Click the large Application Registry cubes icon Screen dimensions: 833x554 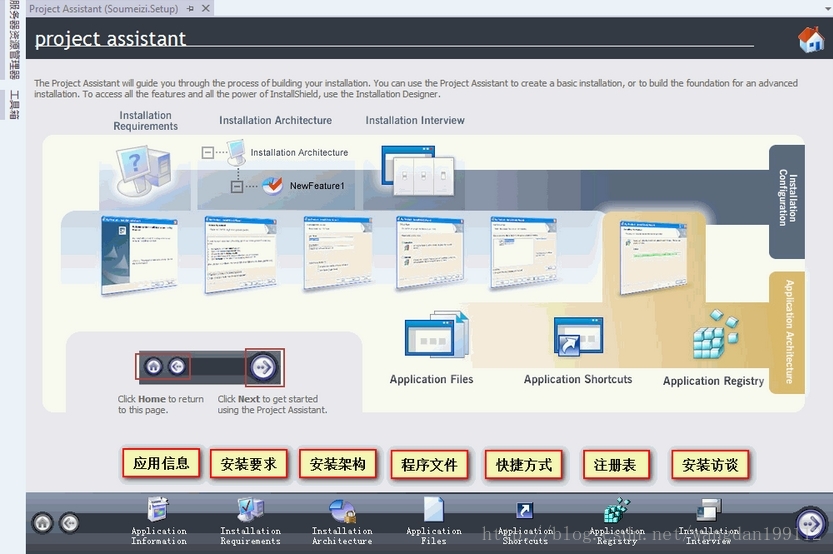(x=716, y=335)
